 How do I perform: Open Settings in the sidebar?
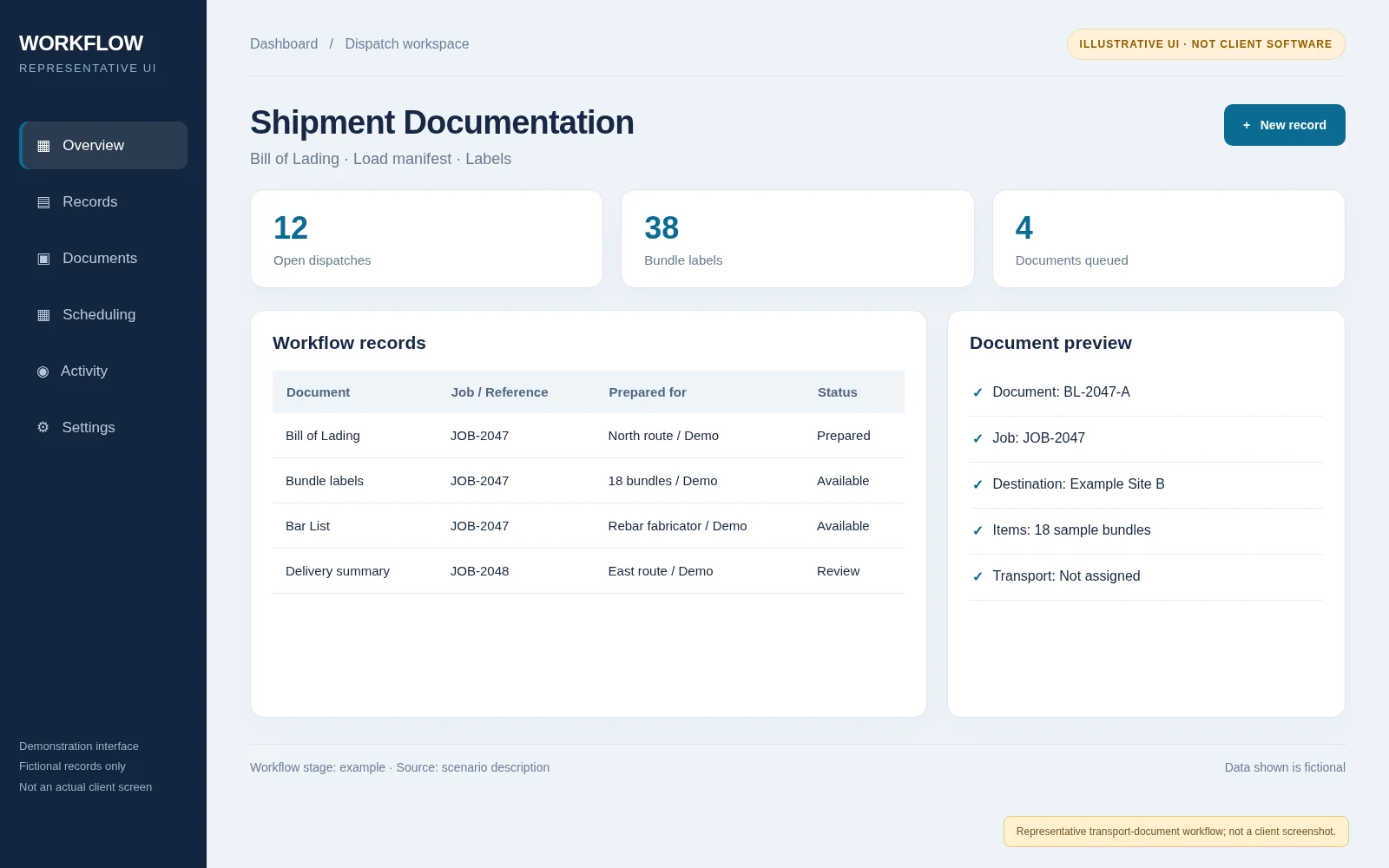point(103,427)
